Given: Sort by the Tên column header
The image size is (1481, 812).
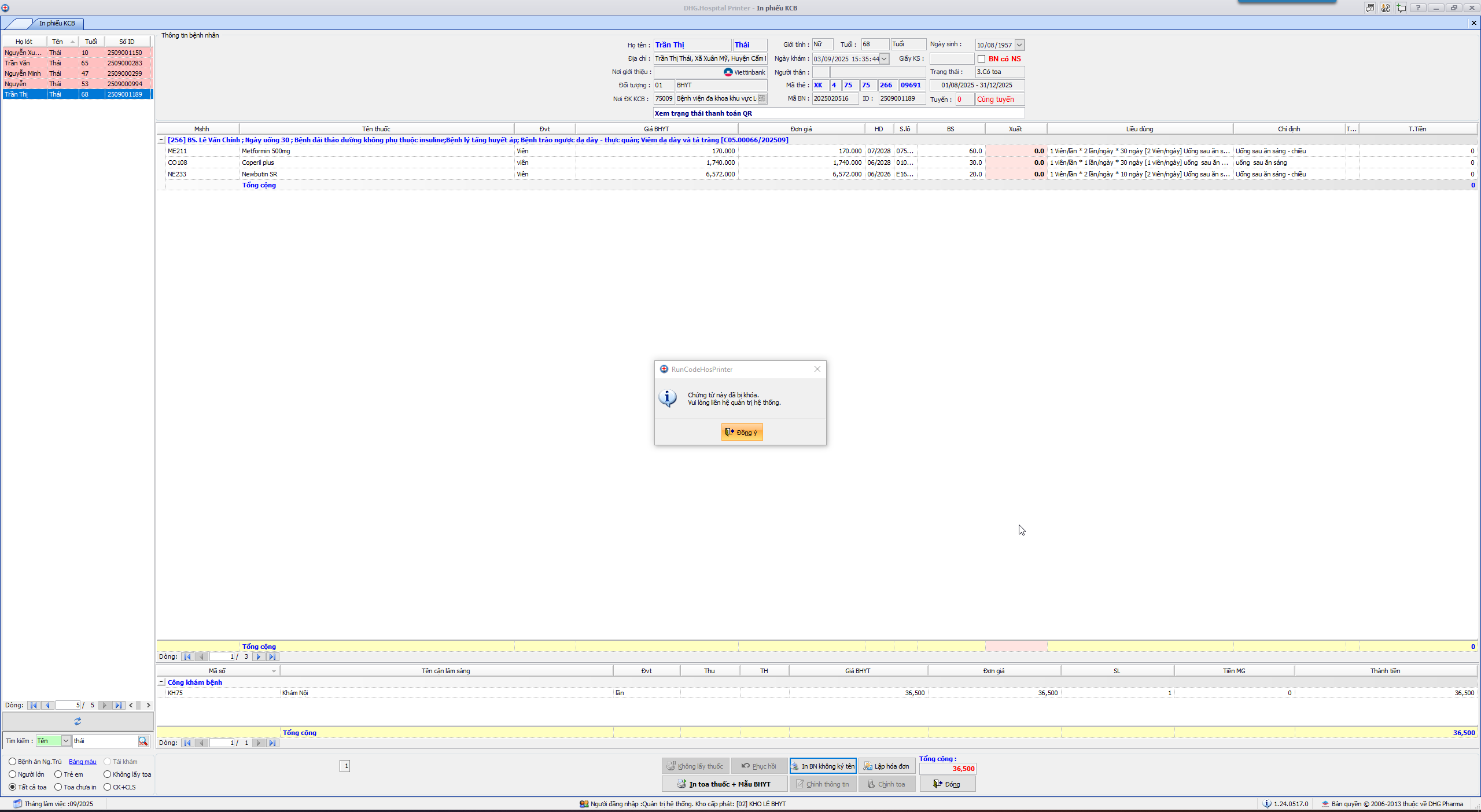Looking at the screenshot, I should [58, 42].
